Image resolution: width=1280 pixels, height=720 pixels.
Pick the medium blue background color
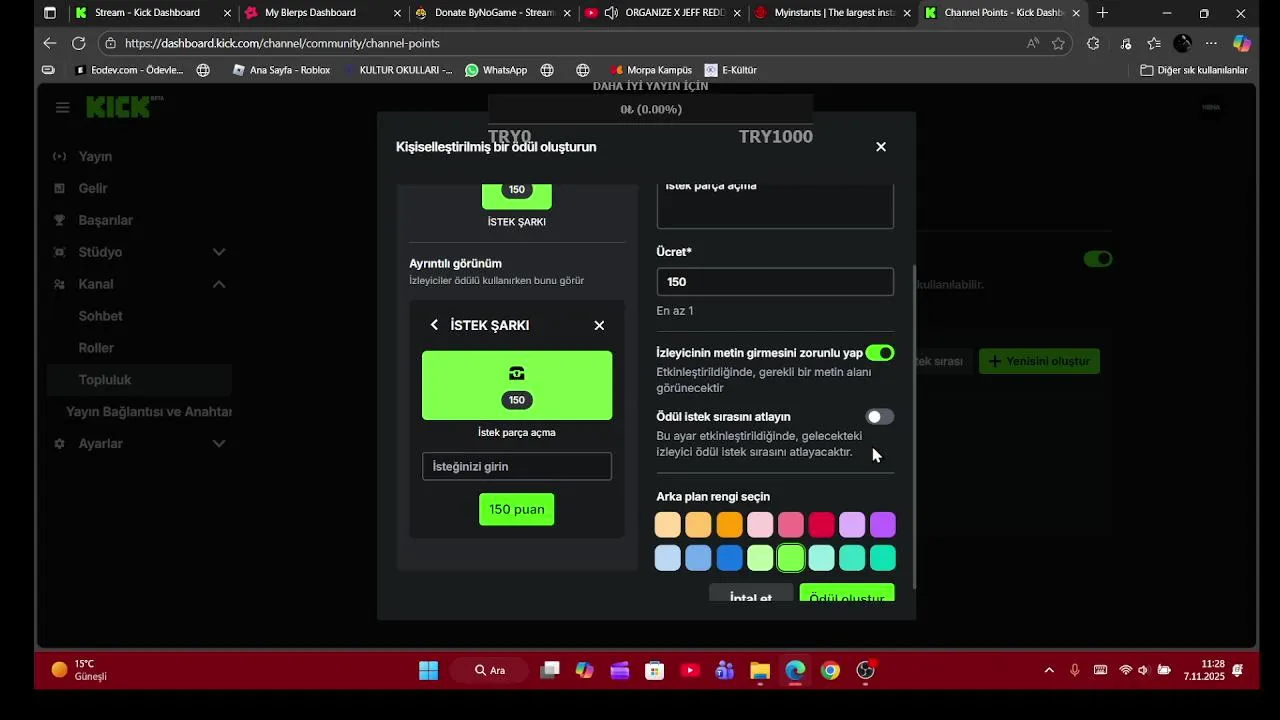[699, 558]
